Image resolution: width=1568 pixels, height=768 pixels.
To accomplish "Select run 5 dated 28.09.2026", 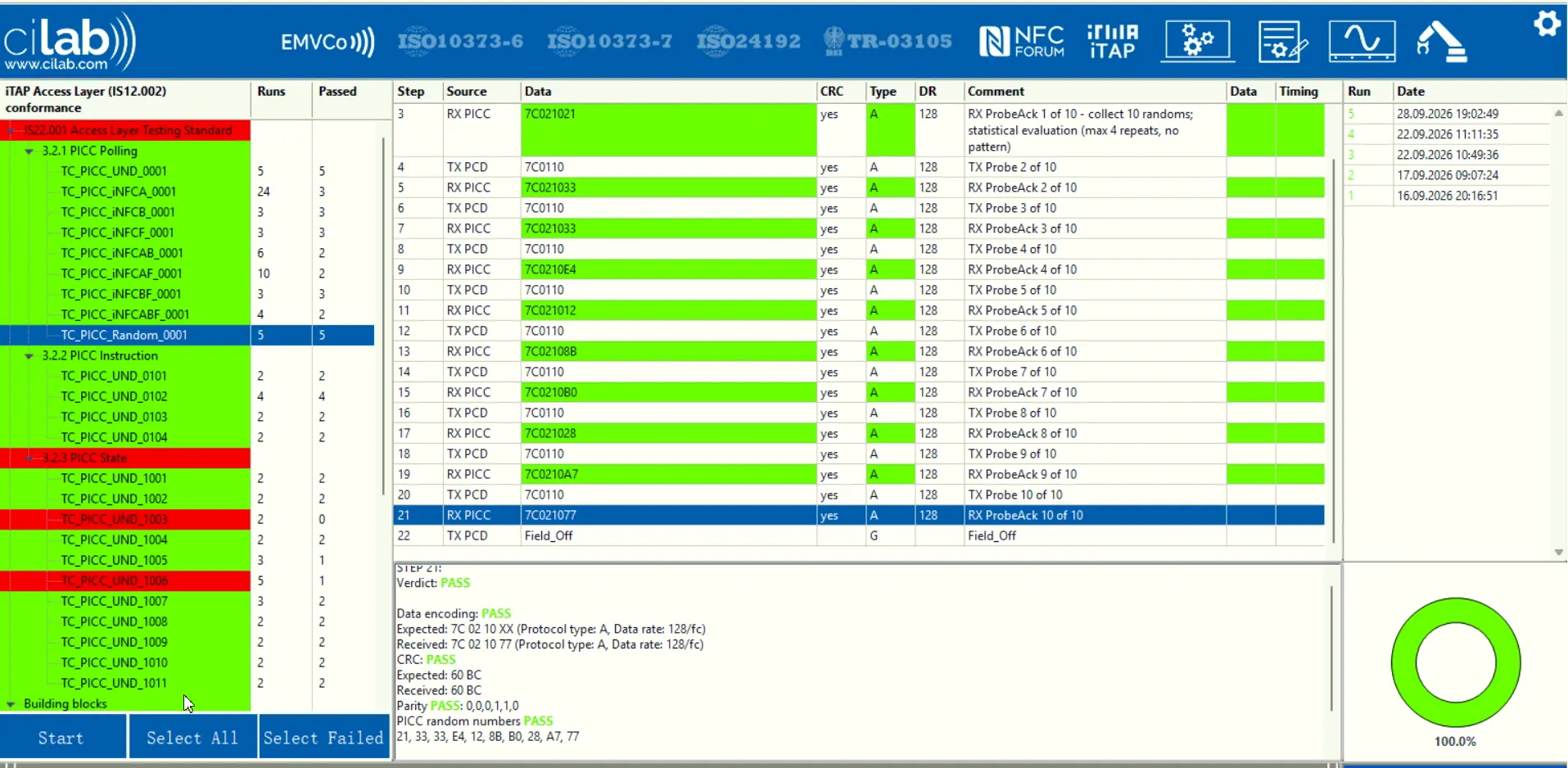I will (1447, 114).
